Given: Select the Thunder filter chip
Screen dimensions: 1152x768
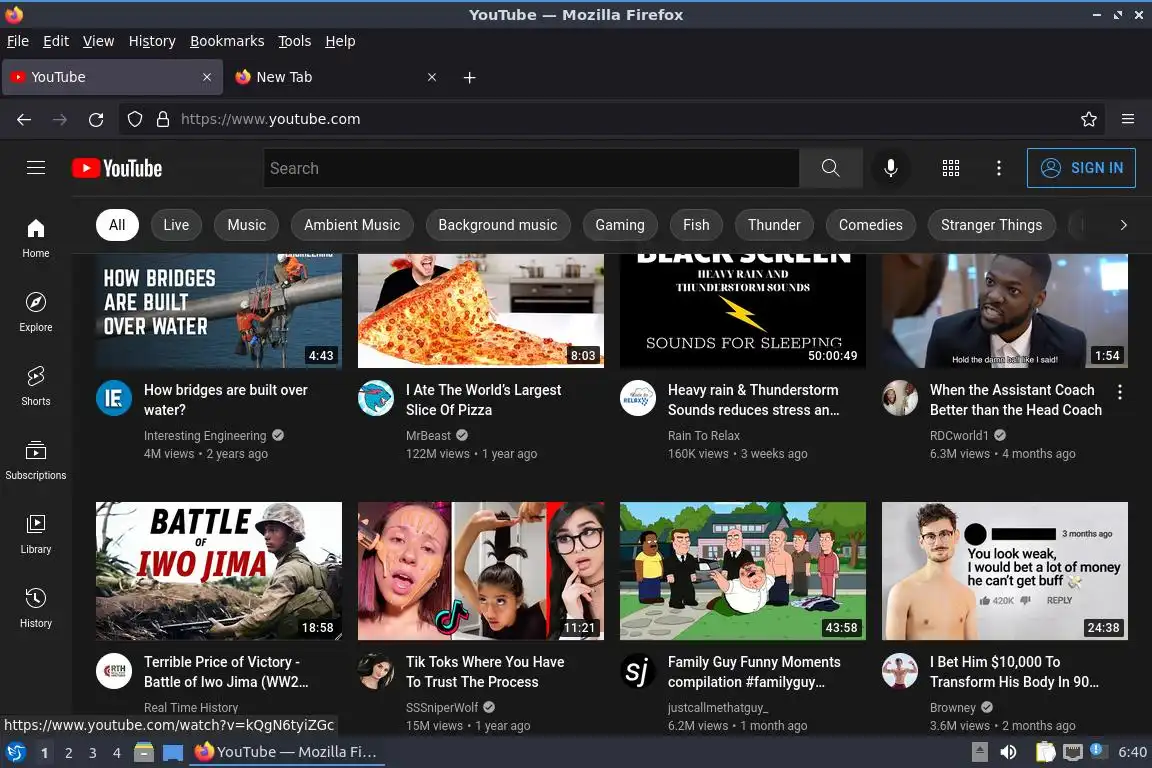Looking at the screenshot, I should pyautogui.click(x=774, y=225).
